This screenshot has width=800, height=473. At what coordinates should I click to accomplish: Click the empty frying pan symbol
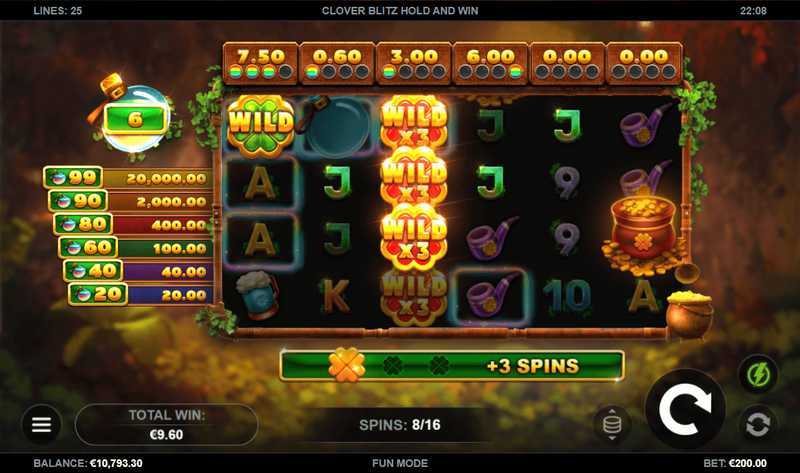coord(334,125)
